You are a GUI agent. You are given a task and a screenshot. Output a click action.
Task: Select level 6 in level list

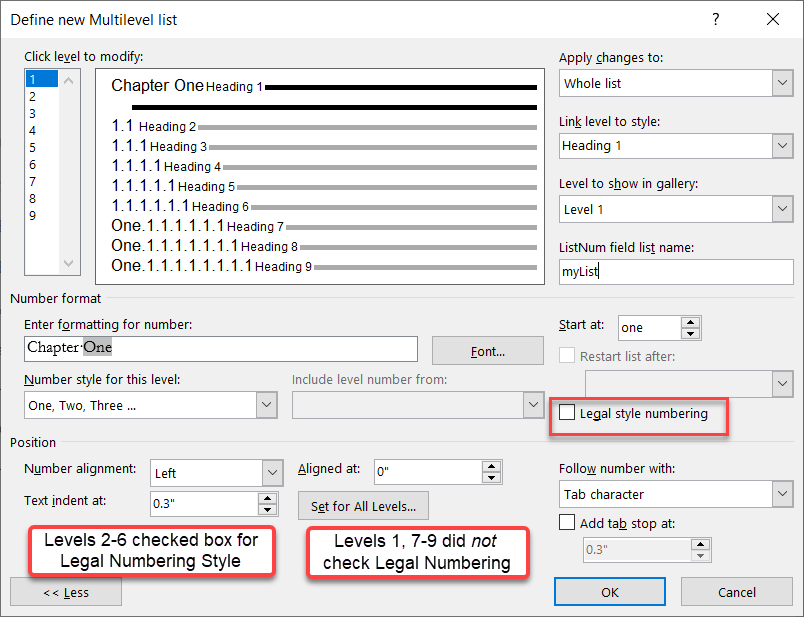pyautogui.click(x=42, y=165)
